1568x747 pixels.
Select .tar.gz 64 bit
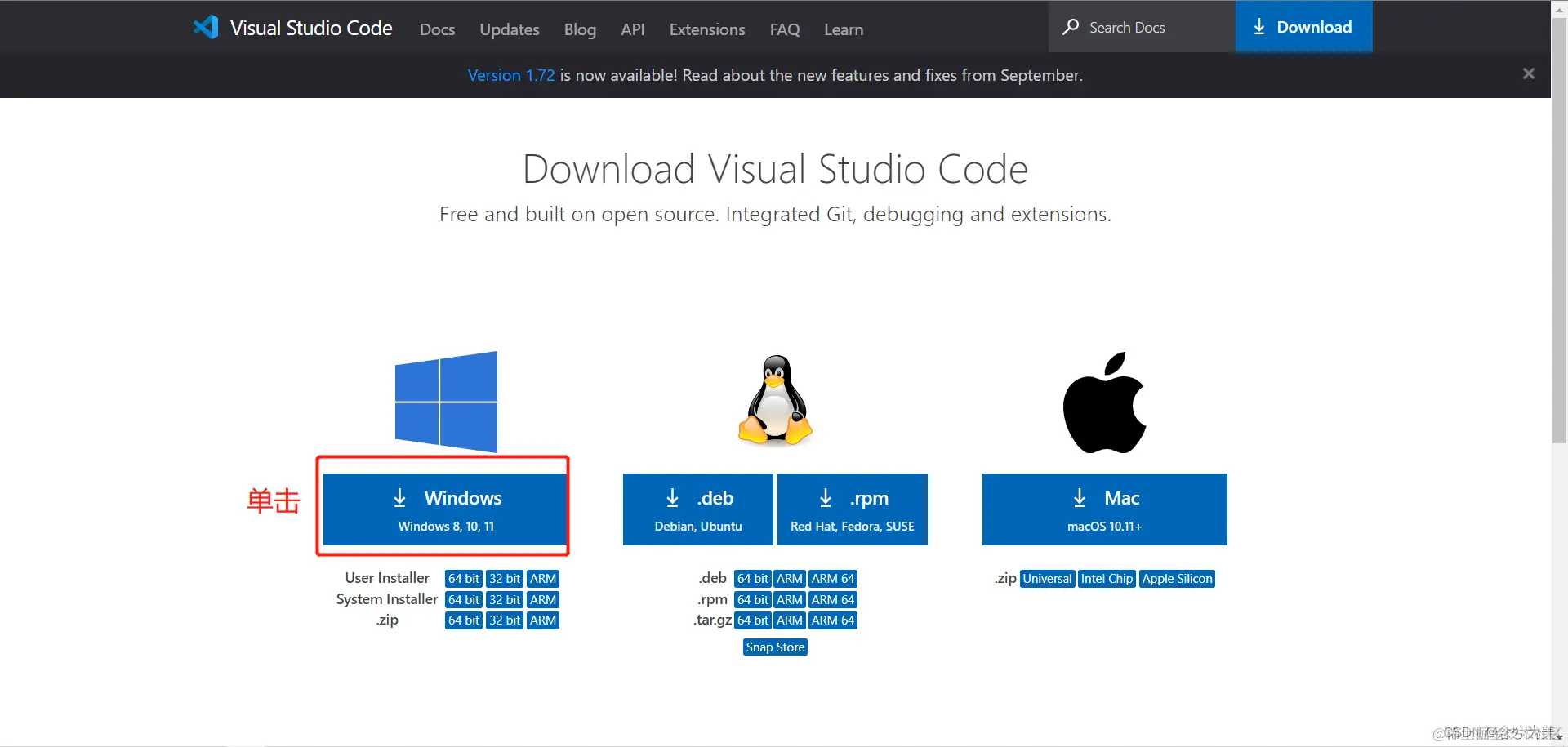coord(753,620)
